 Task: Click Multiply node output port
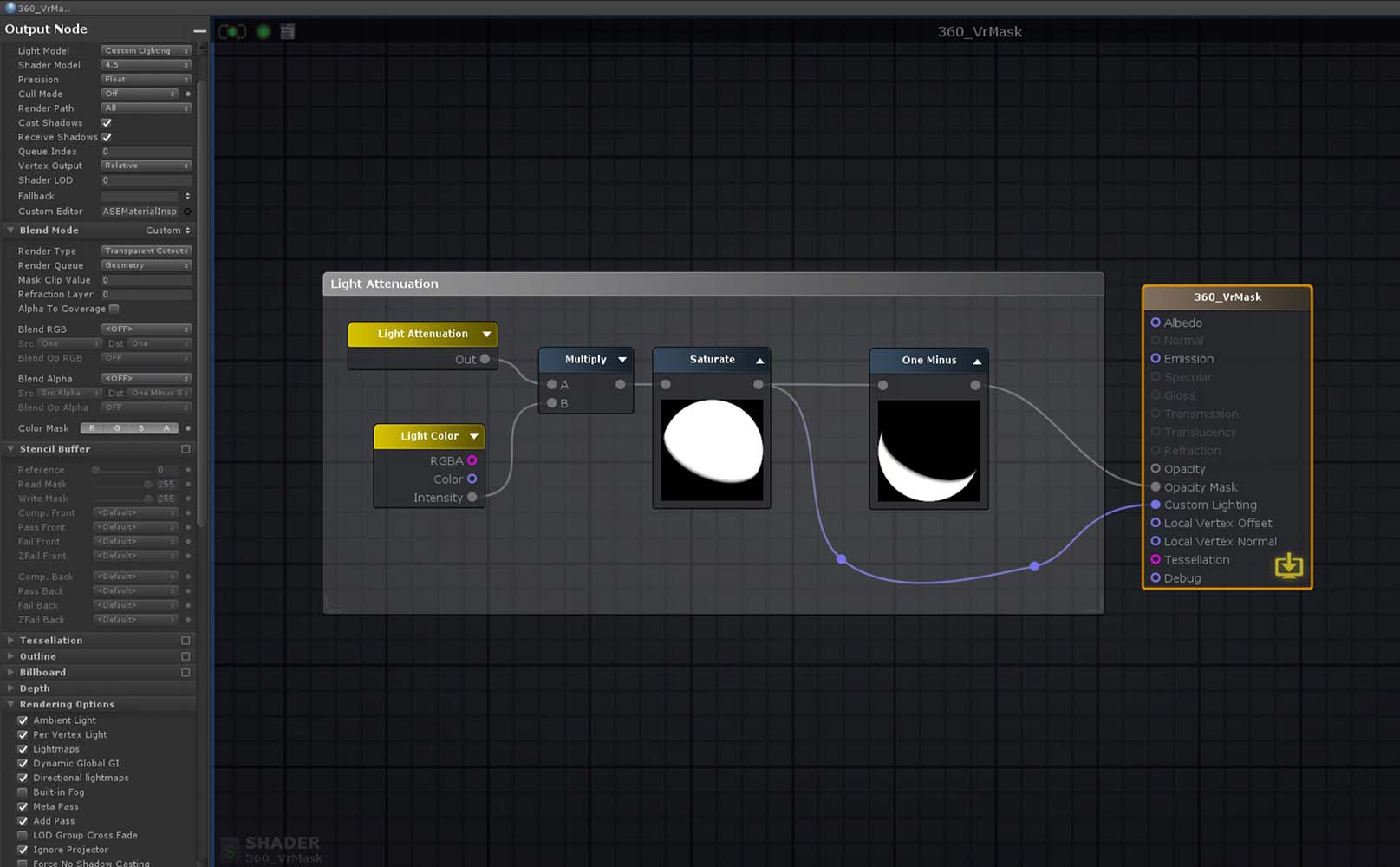[620, 384]
